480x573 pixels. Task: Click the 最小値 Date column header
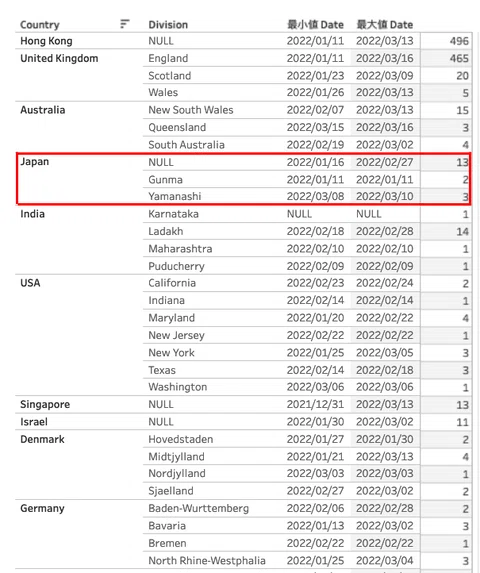pyautogui.click(x=315, y=25)
